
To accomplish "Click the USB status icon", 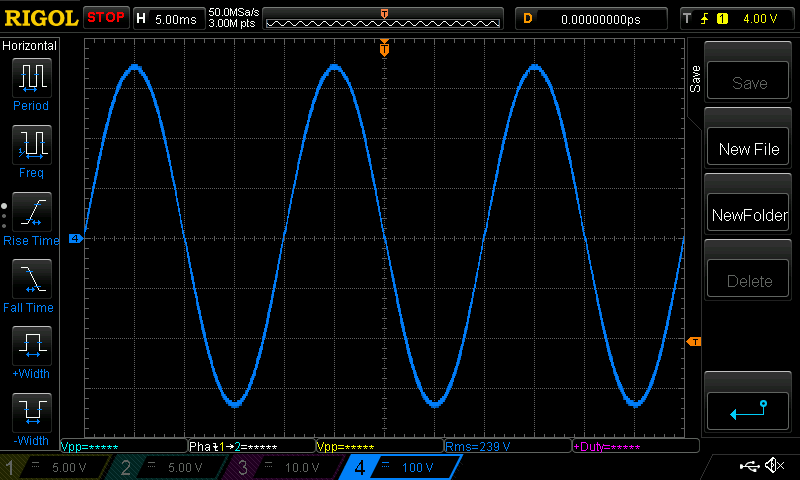I will pyautogui.click(x=748, y=466).
